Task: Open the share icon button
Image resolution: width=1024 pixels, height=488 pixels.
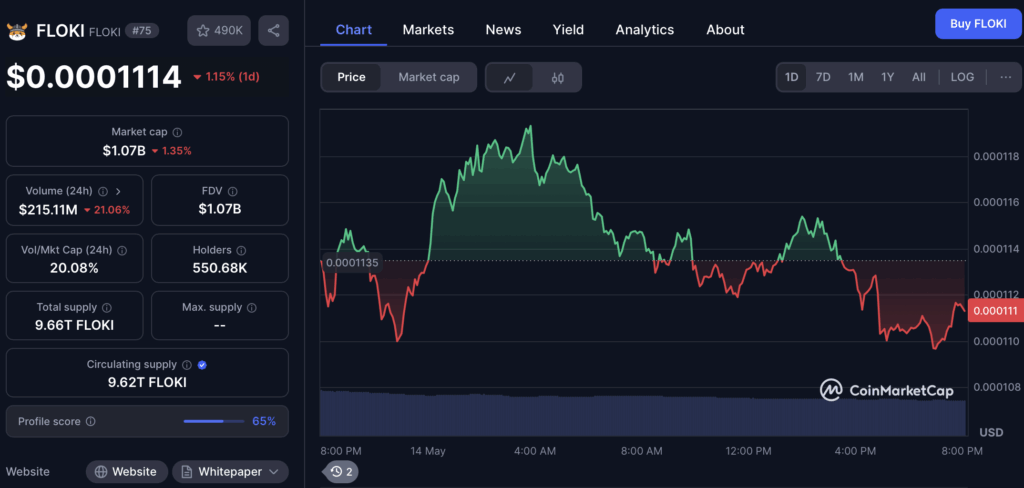Action: click(x=274, y=31)
